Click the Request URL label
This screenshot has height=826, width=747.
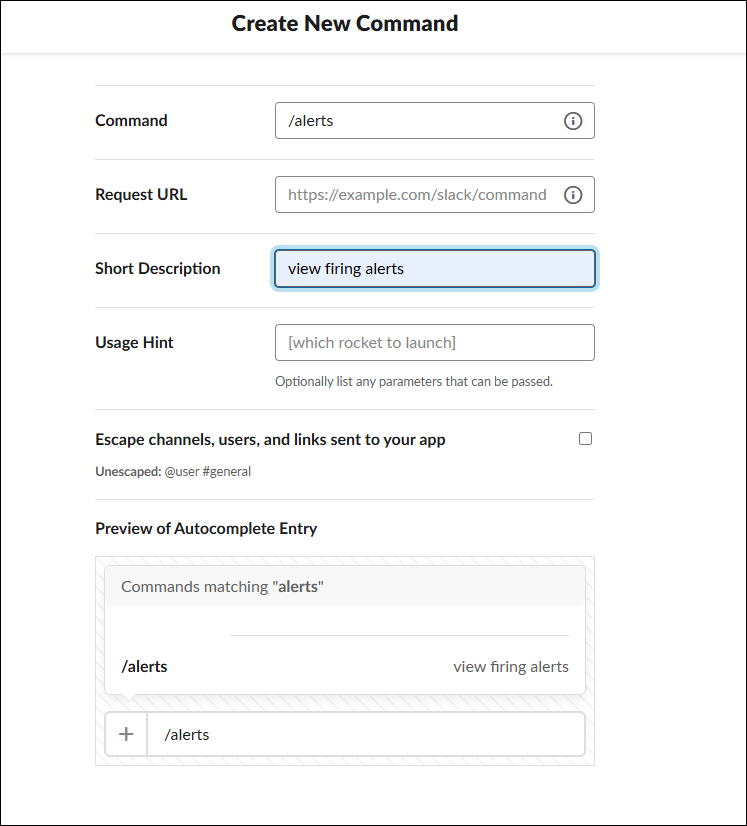[x=141, y=195]
